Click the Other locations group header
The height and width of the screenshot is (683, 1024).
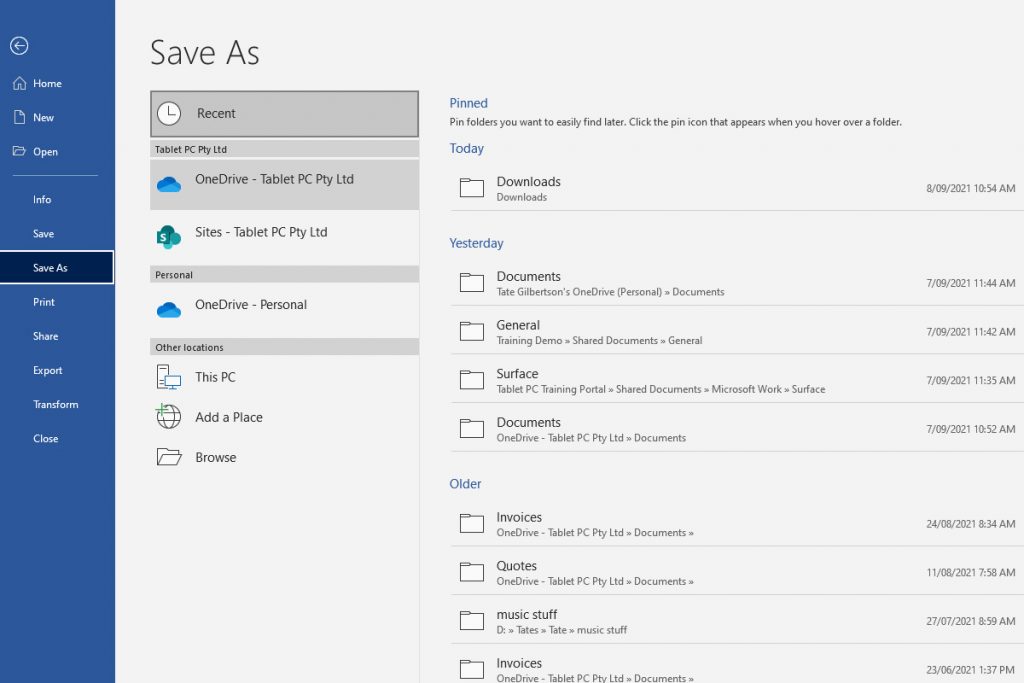(284, 347)
